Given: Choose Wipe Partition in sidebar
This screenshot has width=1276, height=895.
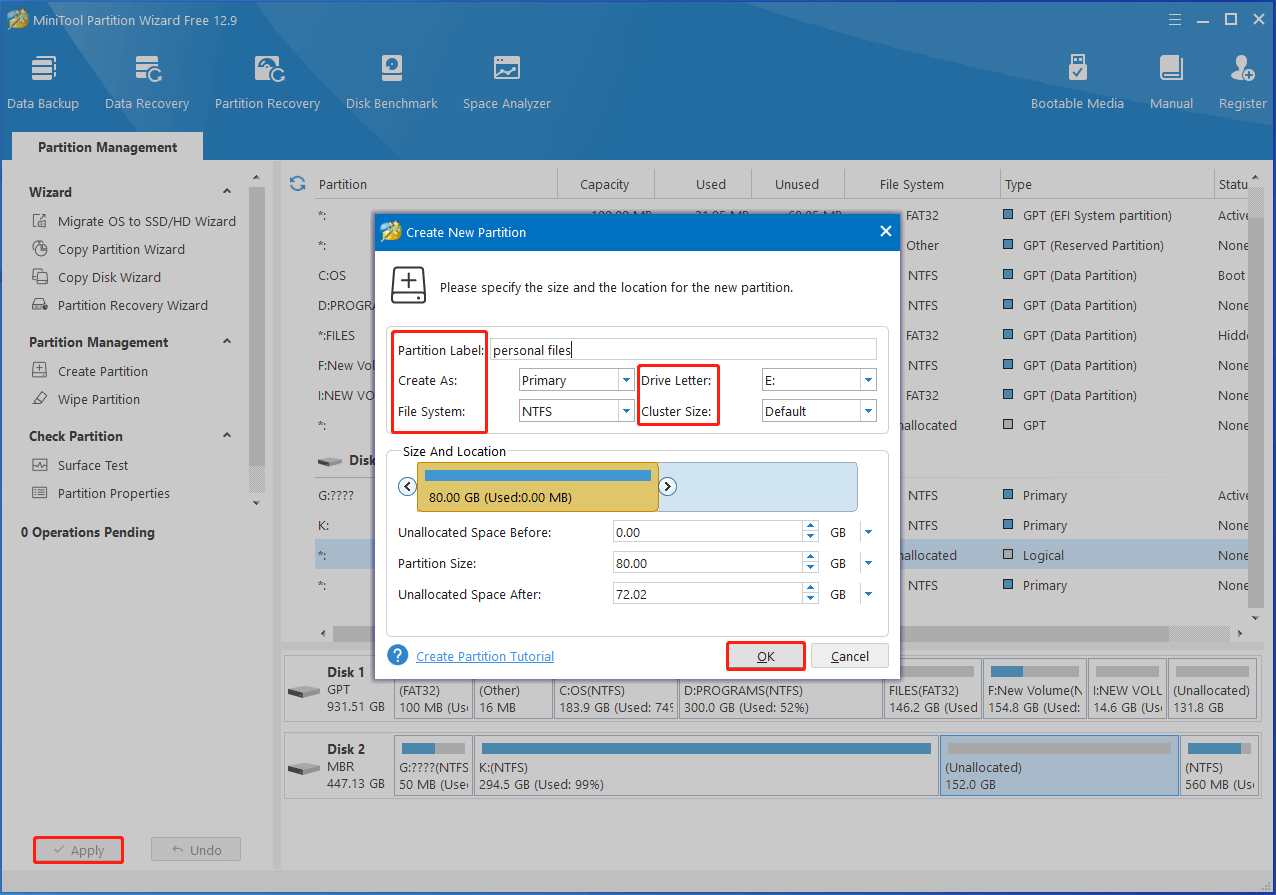Looking at the screenshot, I should [87, 399].
